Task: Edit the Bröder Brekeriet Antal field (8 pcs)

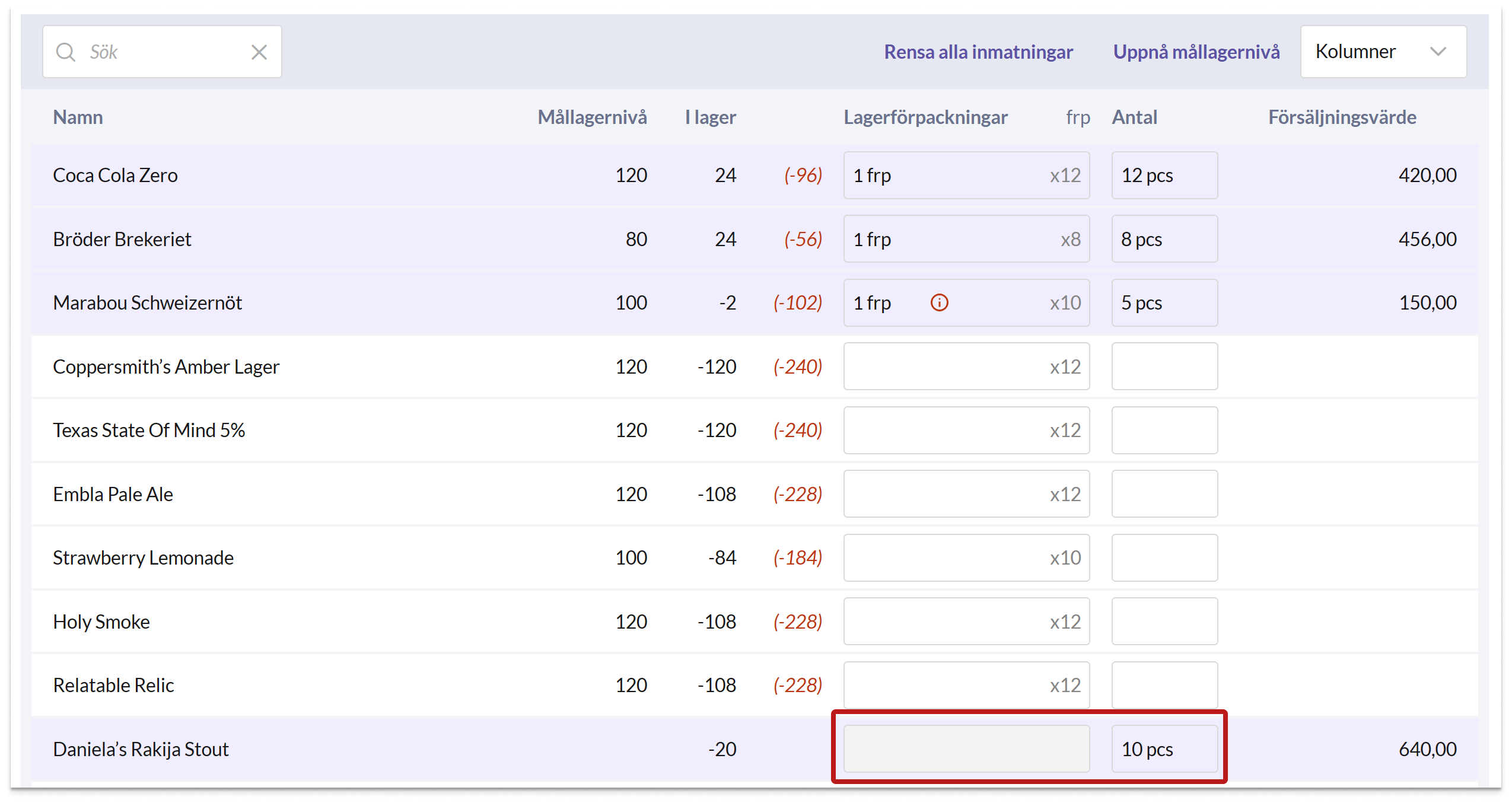Action: pos(1164,239)
